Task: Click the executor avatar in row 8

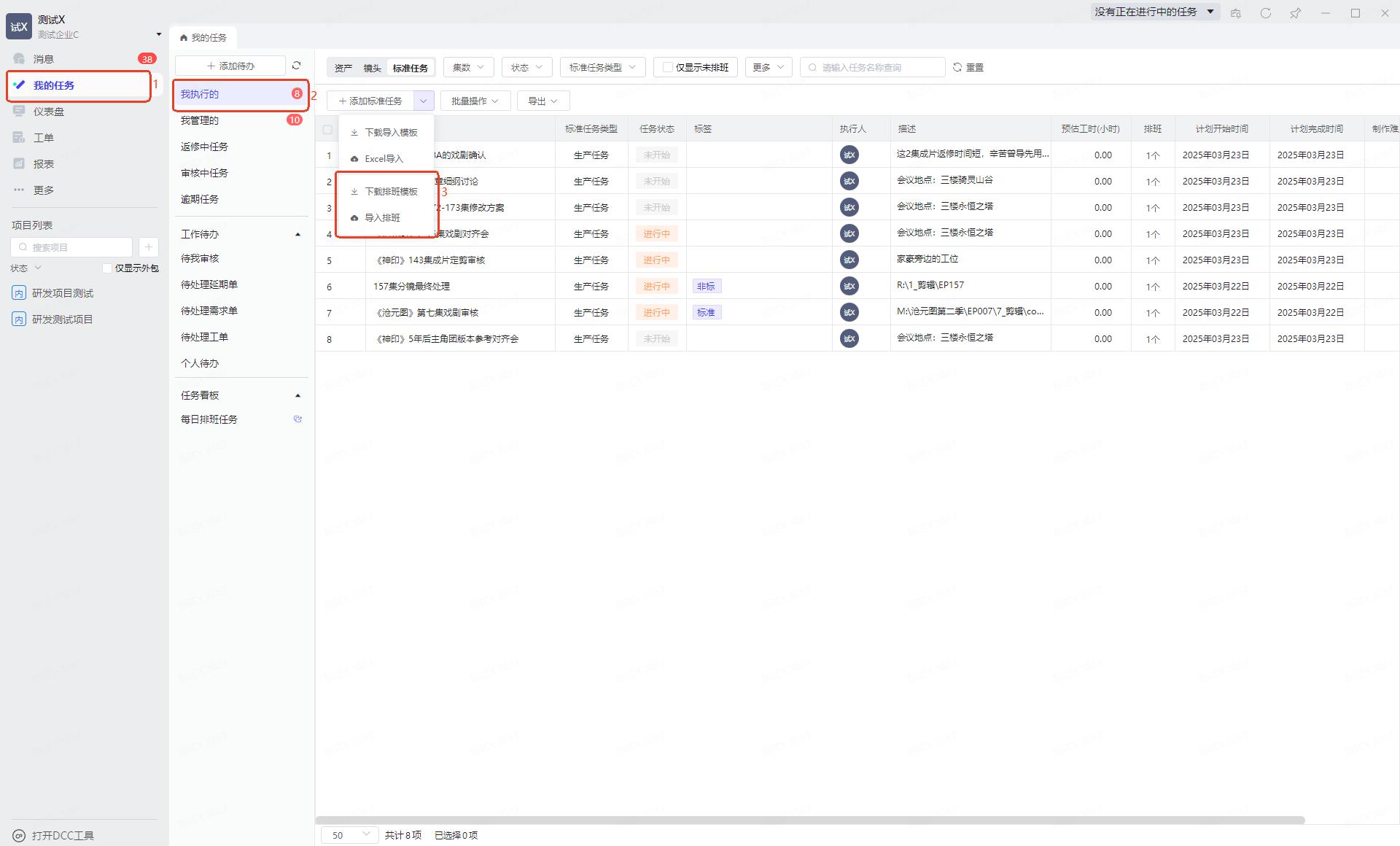Action: 849,338
